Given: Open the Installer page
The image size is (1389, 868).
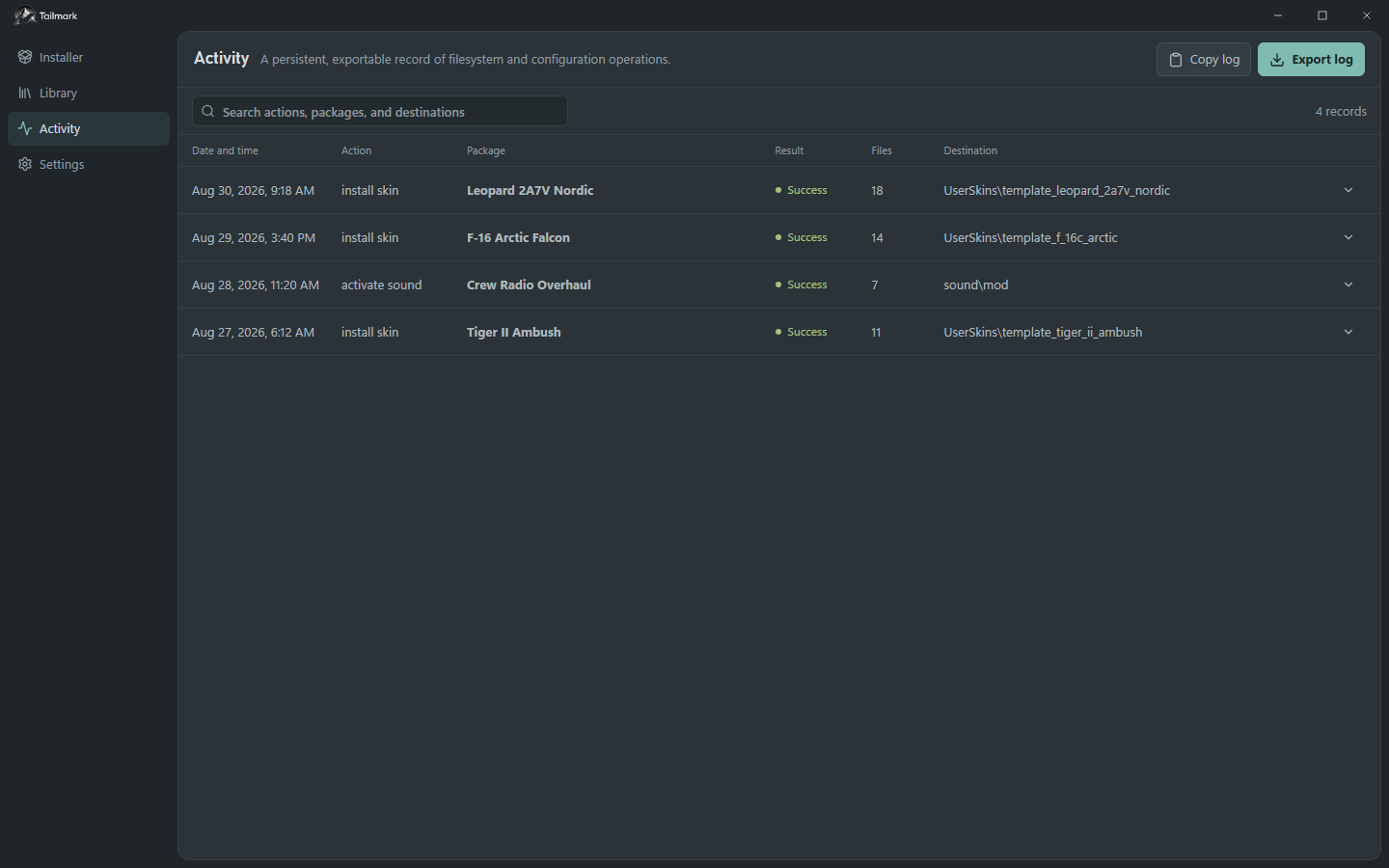Looking at the screenshot, I should tap(89, 57).
